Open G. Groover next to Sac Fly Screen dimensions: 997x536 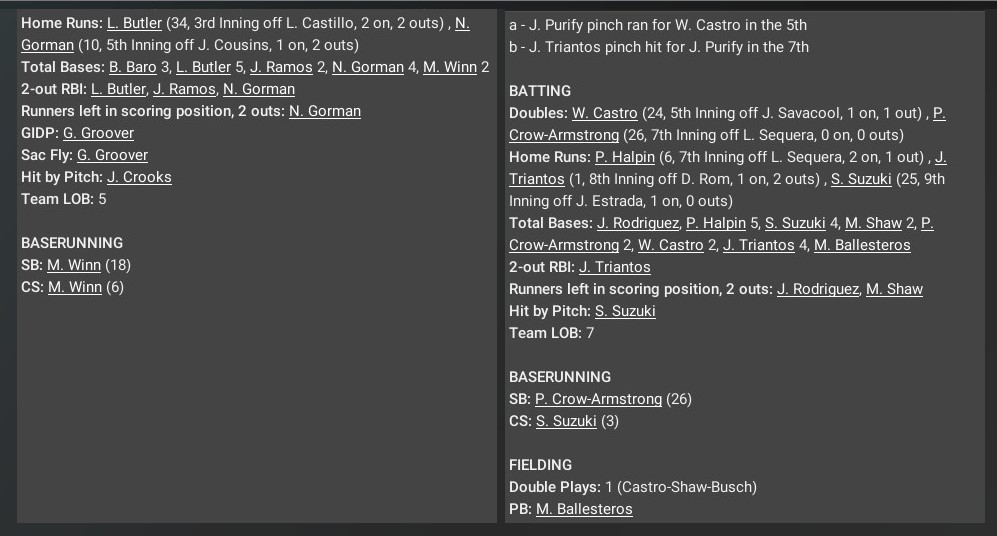point(112,155)
